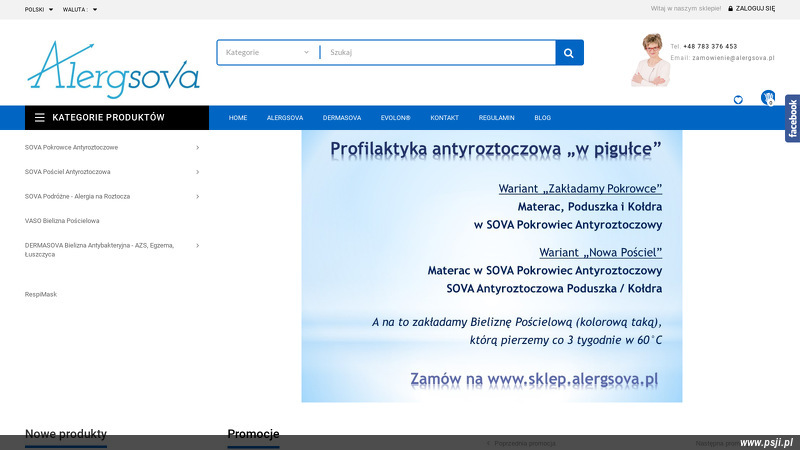Image resolution: width=800 pixels, height=450 pixels.
Task: Open the Kategorie search dropdown
Action: [267, 53]
